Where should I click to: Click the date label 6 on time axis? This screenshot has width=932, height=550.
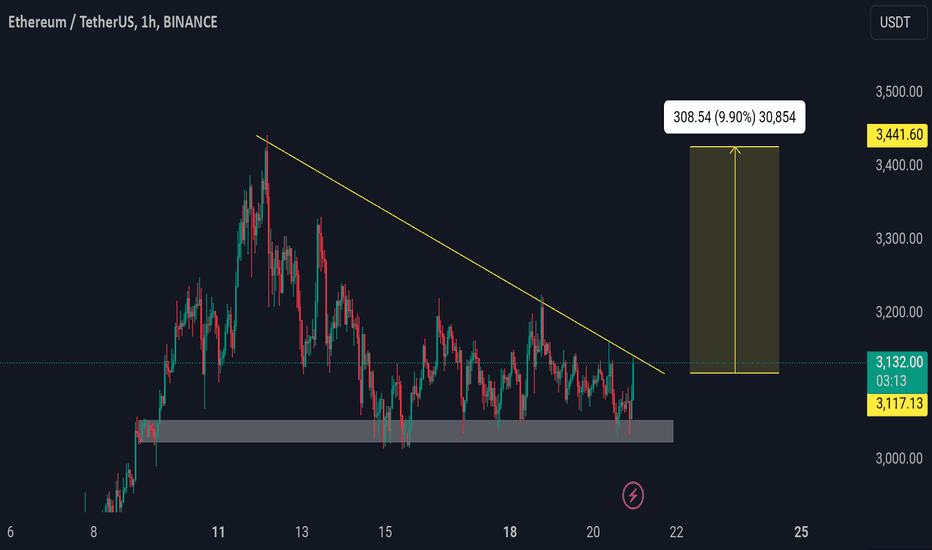10,532
